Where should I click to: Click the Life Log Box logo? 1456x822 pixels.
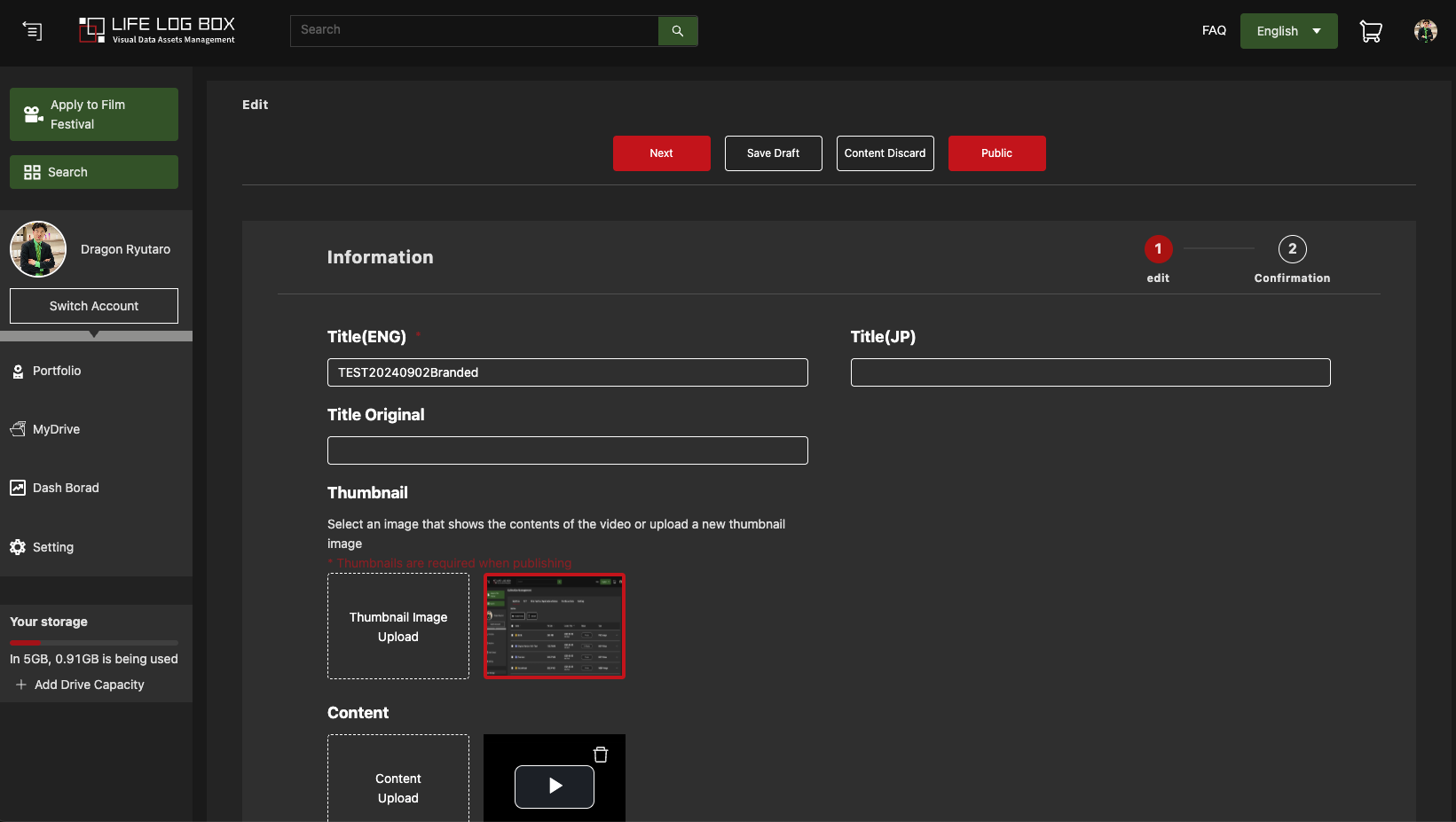[x=157, y=30]
